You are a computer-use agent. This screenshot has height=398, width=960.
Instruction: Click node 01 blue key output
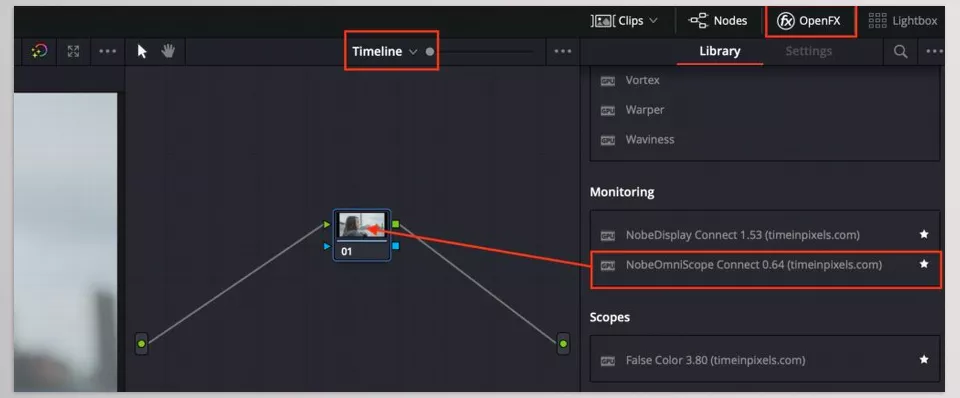click(x=396, y=246)
